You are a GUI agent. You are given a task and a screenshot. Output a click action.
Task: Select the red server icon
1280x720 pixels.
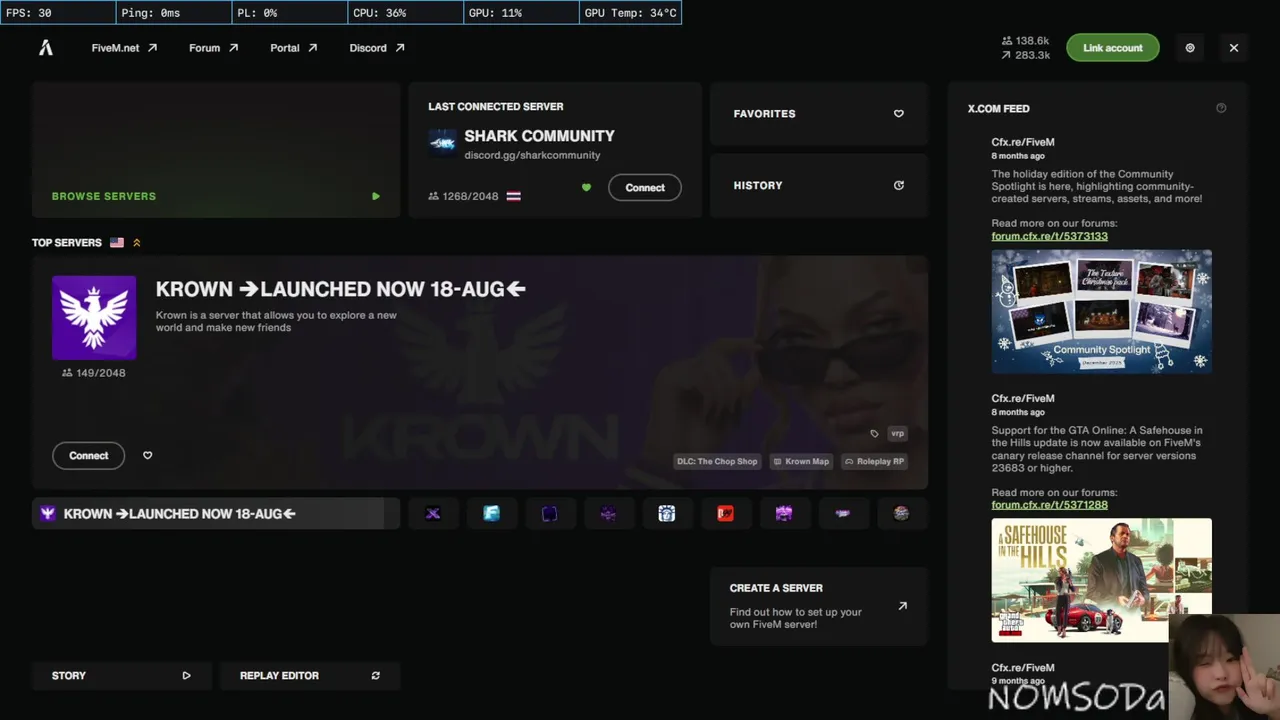(725, 514)
